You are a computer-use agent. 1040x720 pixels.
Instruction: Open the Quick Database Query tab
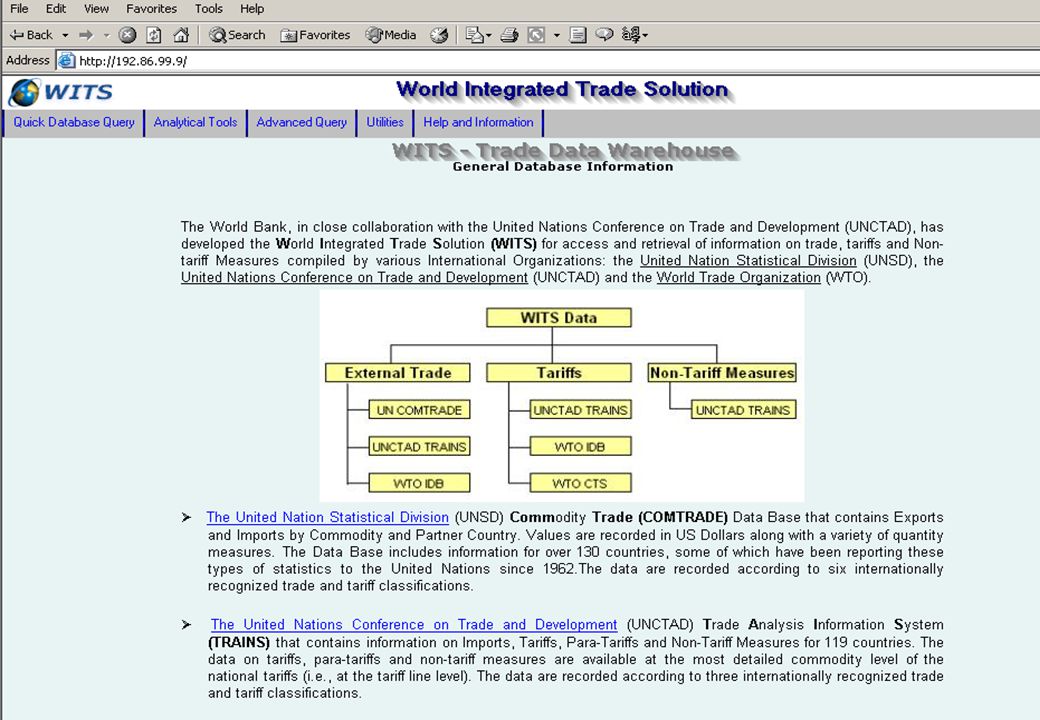(x=74, y=123)
